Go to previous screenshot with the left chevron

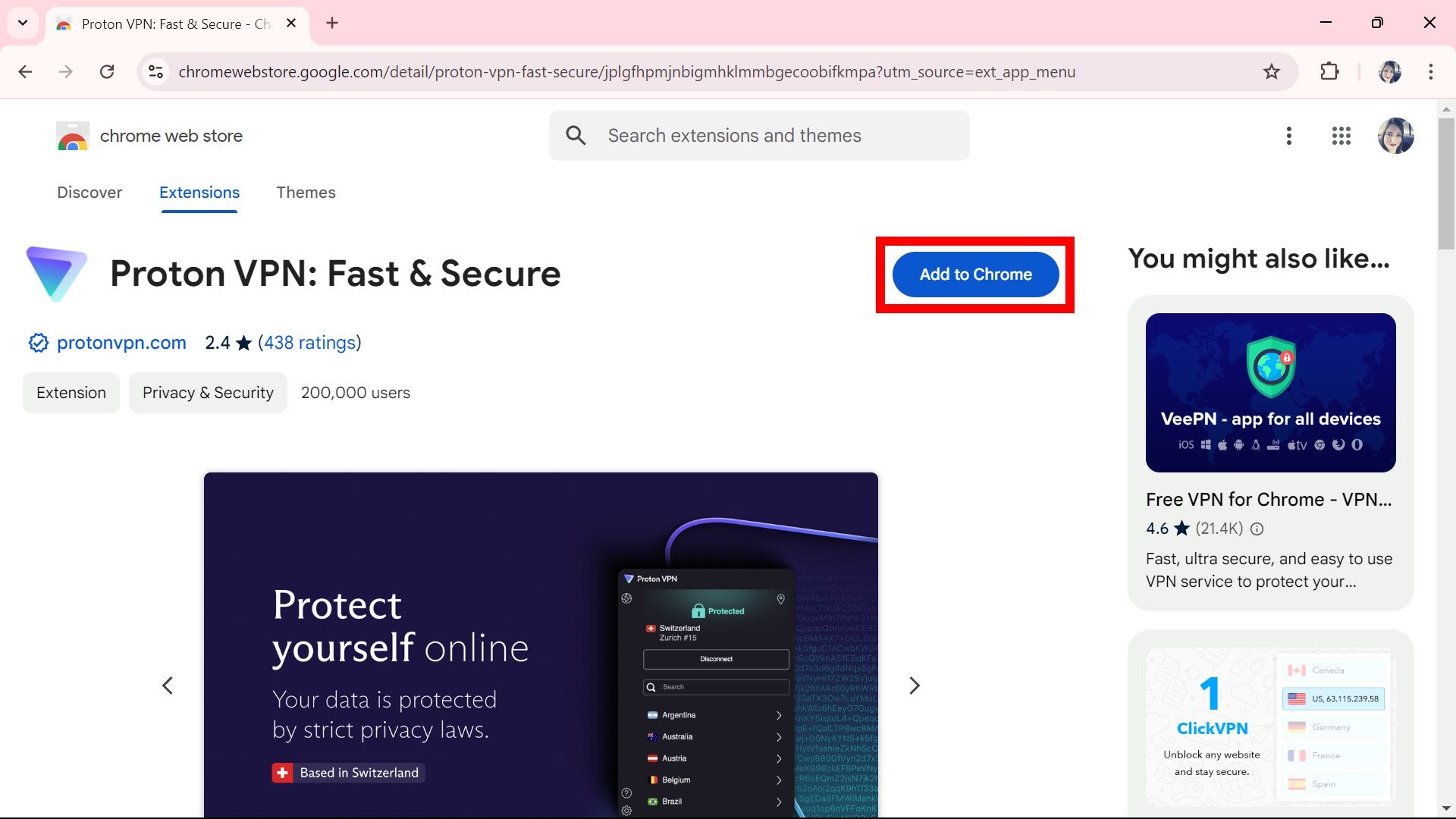[x=168, y=685]
